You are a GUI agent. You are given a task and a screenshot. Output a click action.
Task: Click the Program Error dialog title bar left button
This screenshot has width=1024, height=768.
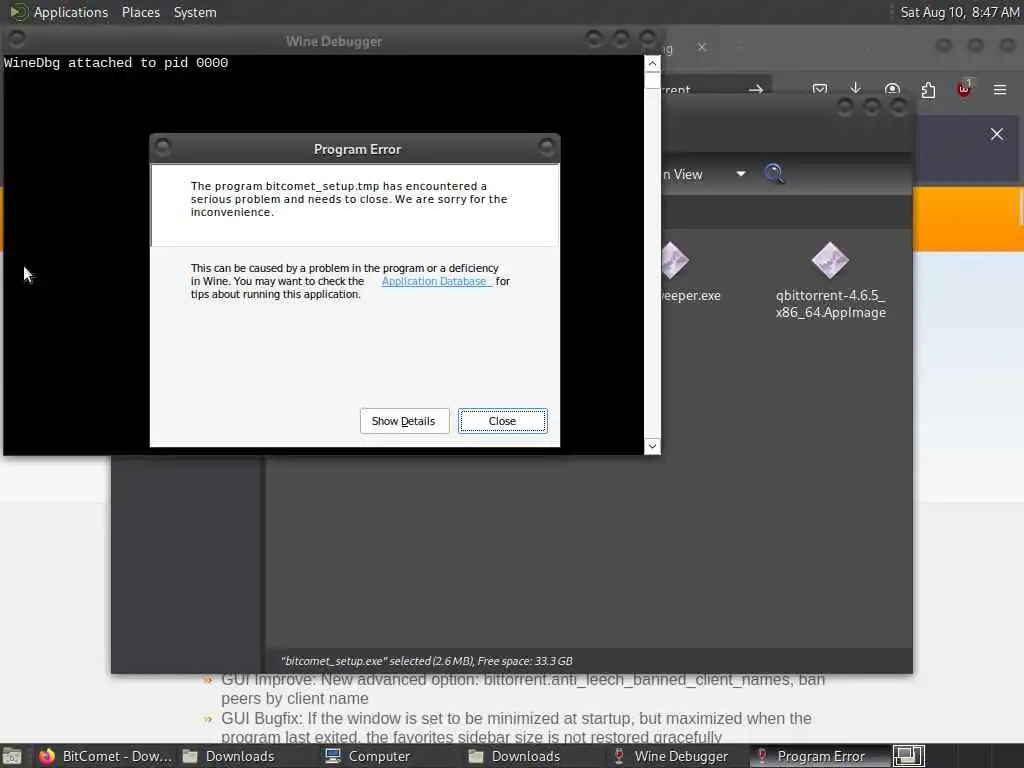click(x=163, y=147)
